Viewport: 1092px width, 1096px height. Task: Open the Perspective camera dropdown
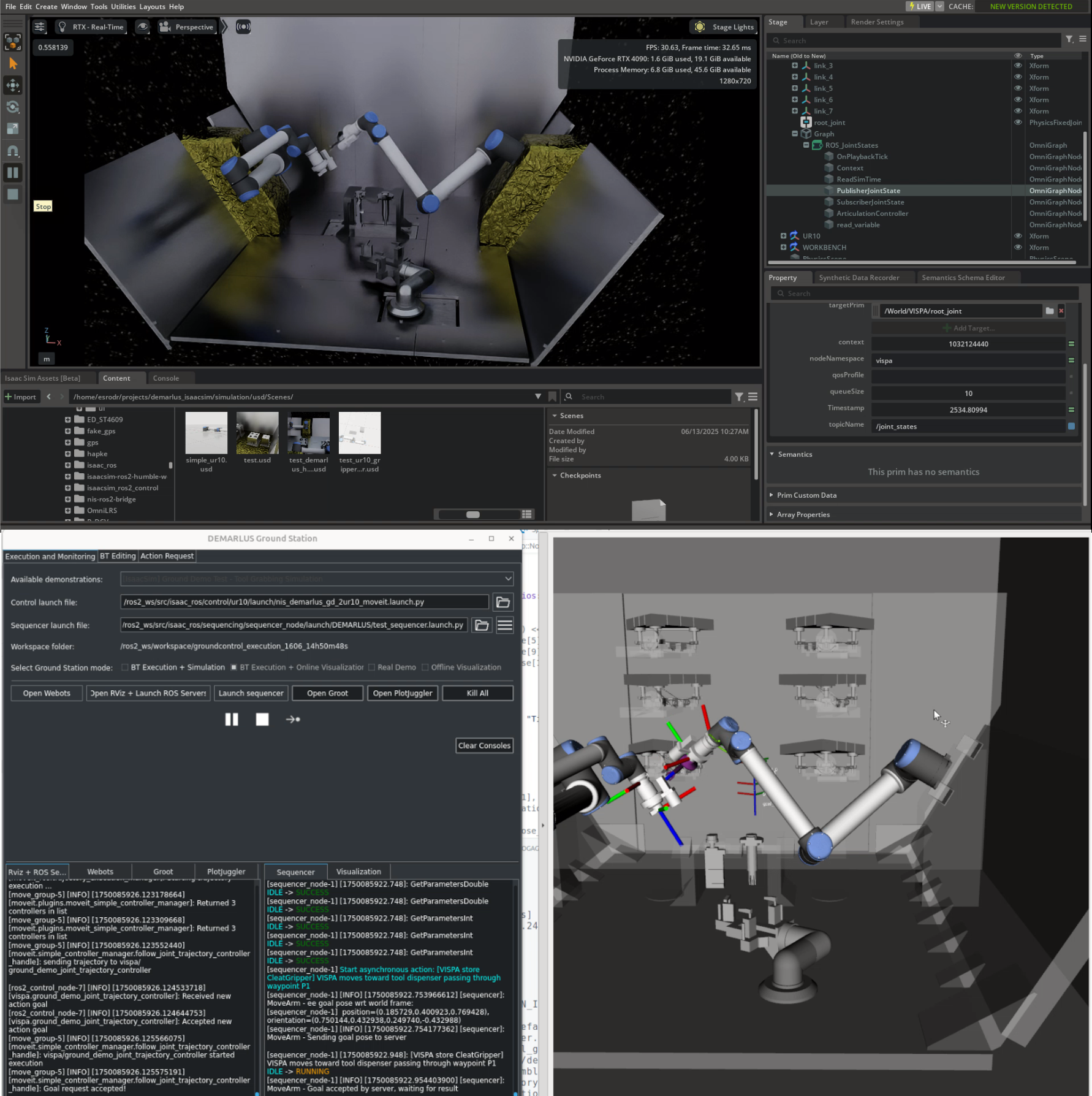coord(187,26)
